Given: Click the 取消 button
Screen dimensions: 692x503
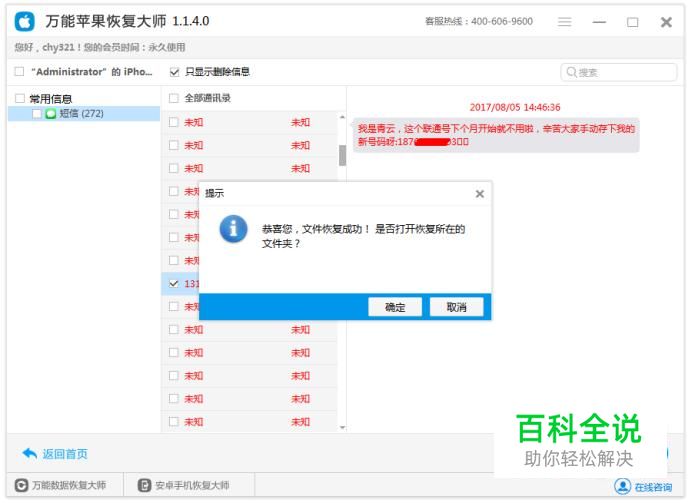Looking at the screenshot, I should 456,307.
